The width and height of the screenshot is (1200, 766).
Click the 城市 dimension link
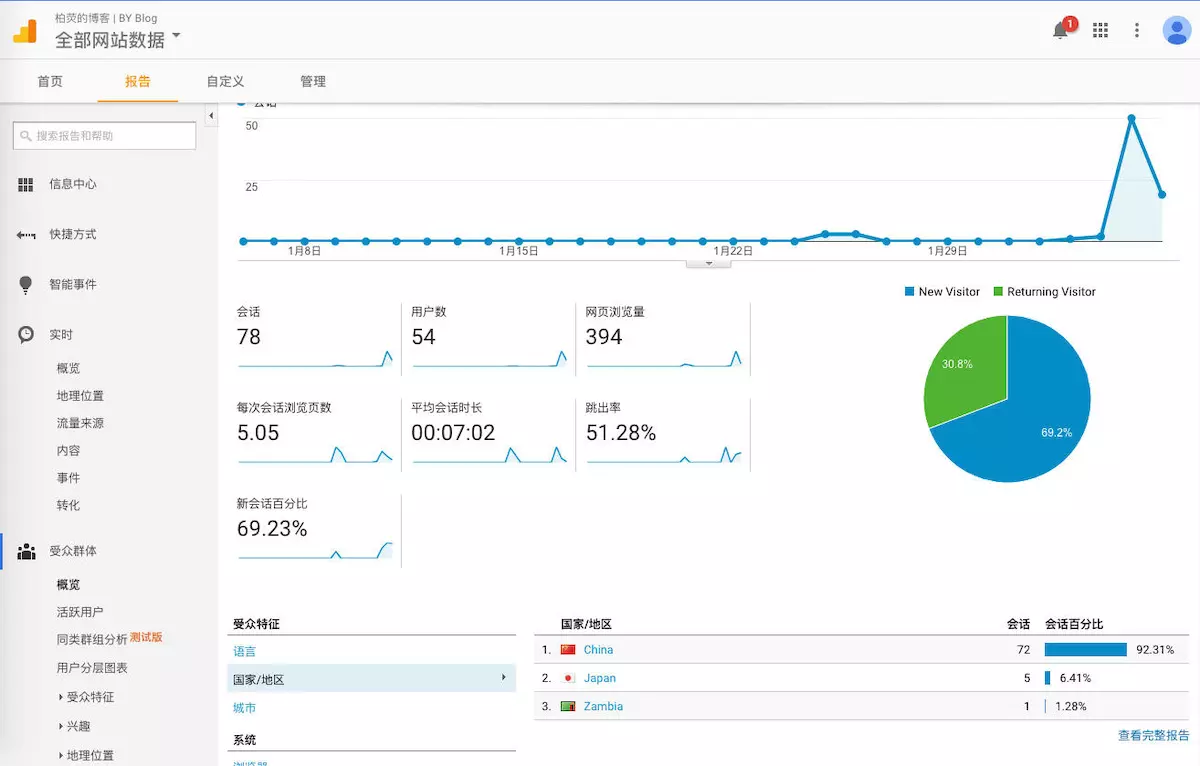[244, 708]
